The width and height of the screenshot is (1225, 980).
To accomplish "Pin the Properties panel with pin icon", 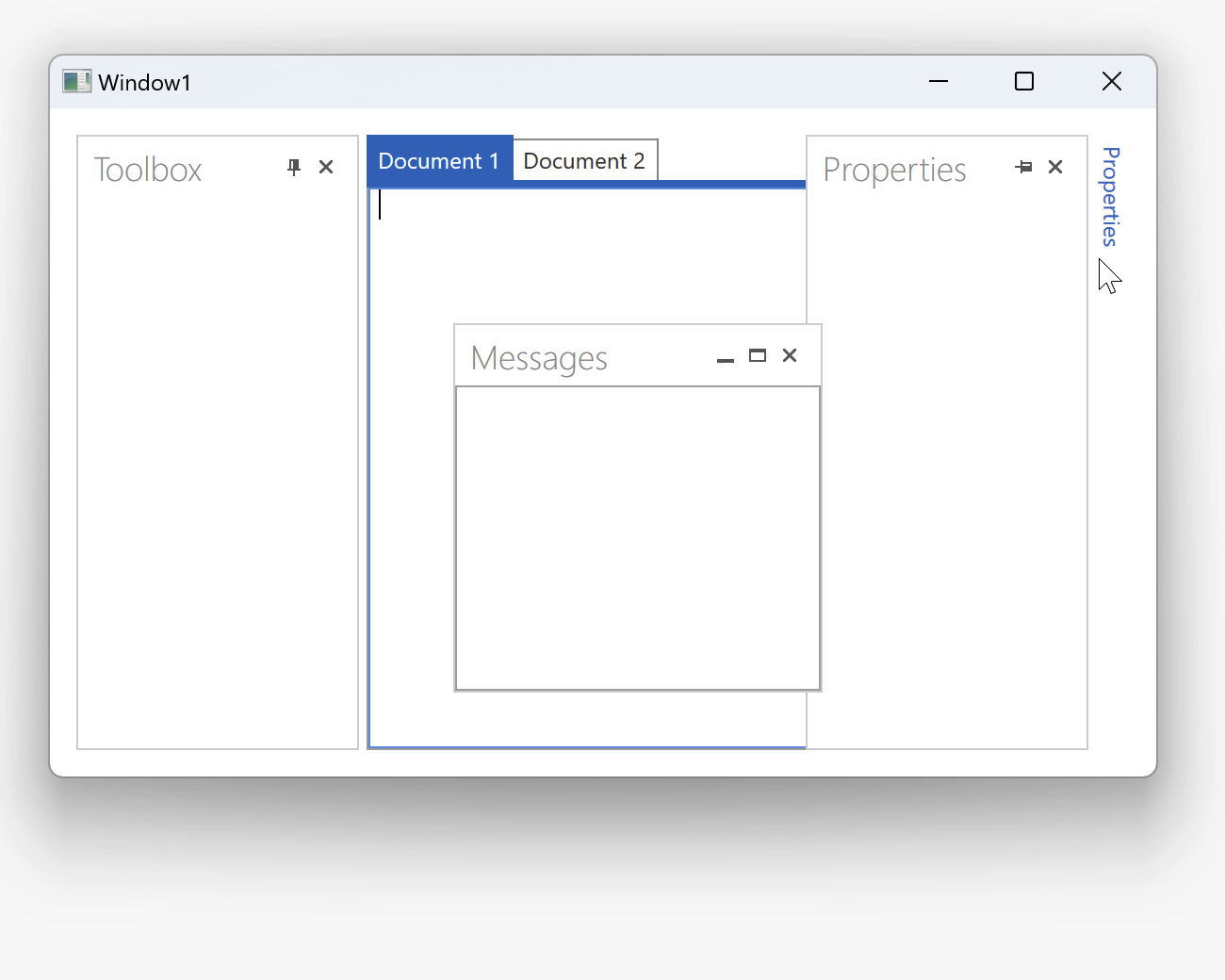I will coord(1023,168).
